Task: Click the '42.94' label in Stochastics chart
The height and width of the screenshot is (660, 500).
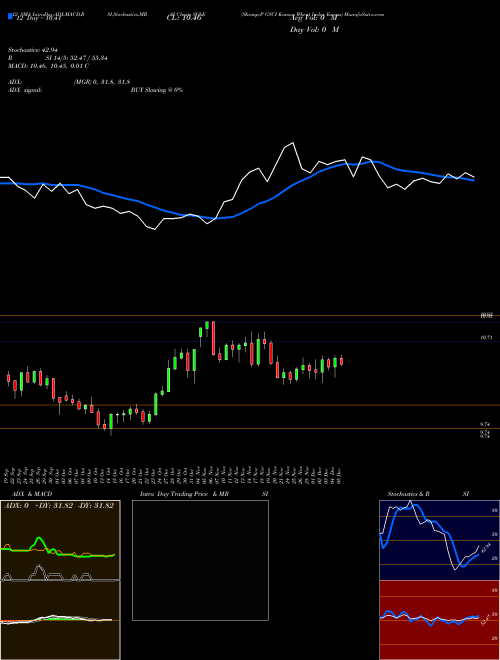Action: click(486, 549)
